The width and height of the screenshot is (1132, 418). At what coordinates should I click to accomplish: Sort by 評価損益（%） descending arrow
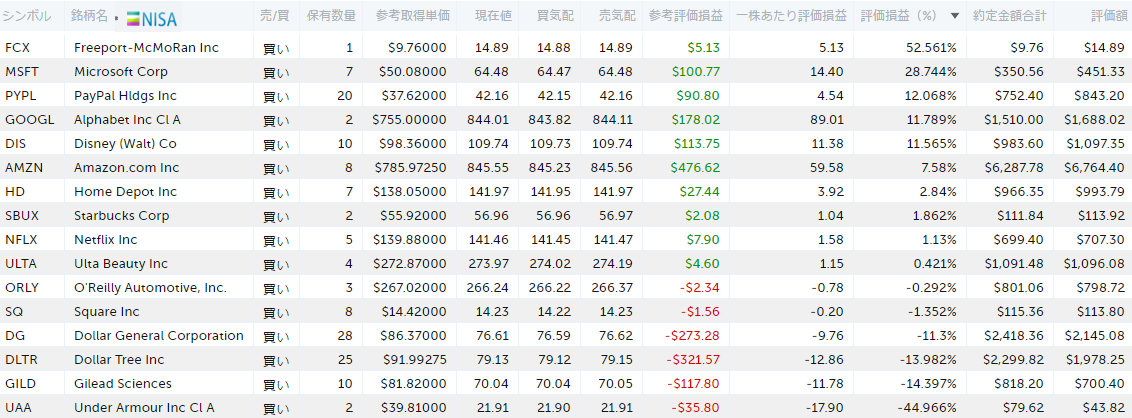(955, 16)
